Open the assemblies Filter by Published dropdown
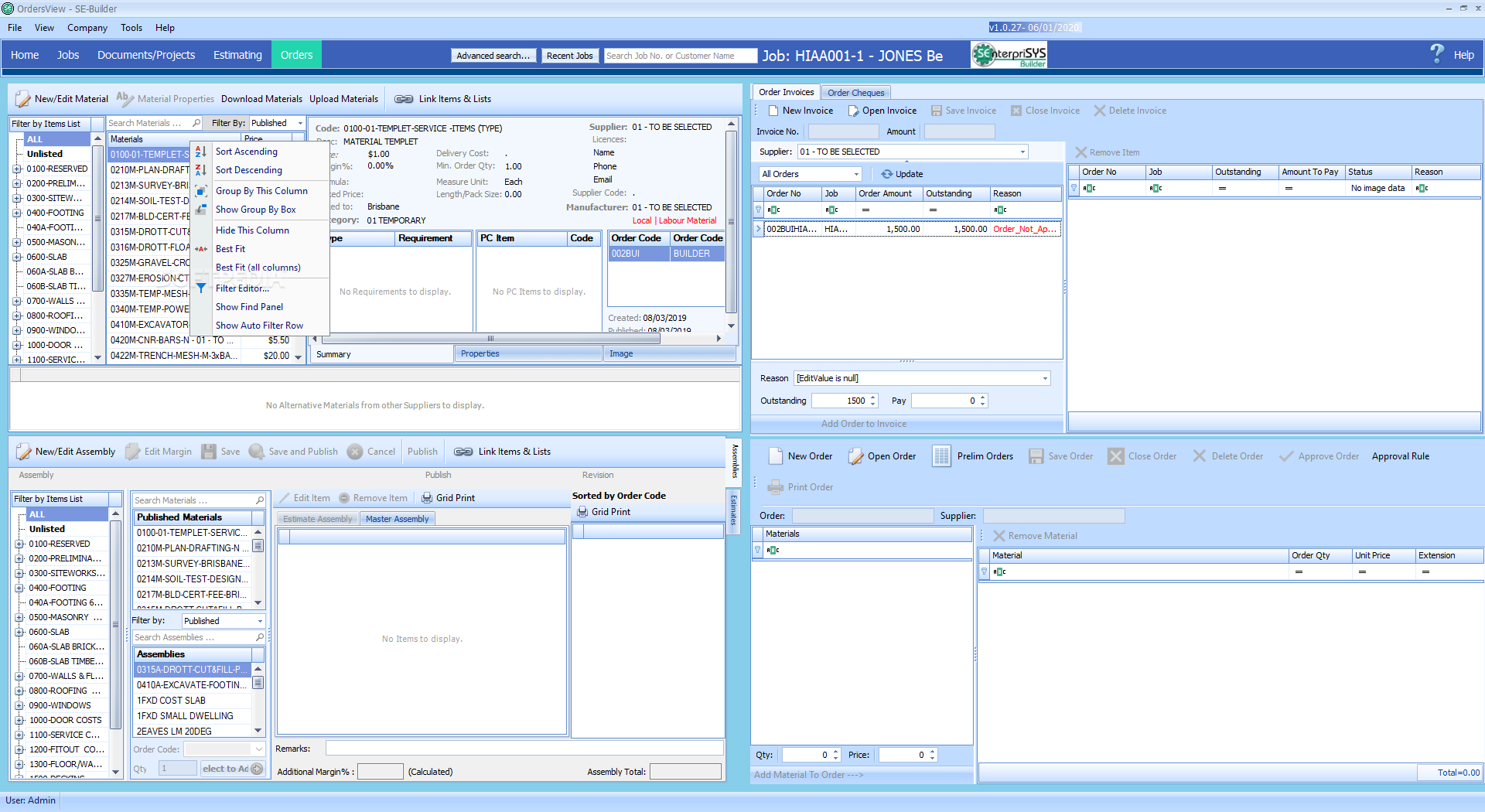The image size is (1485, 812). [x=260, y=621]
